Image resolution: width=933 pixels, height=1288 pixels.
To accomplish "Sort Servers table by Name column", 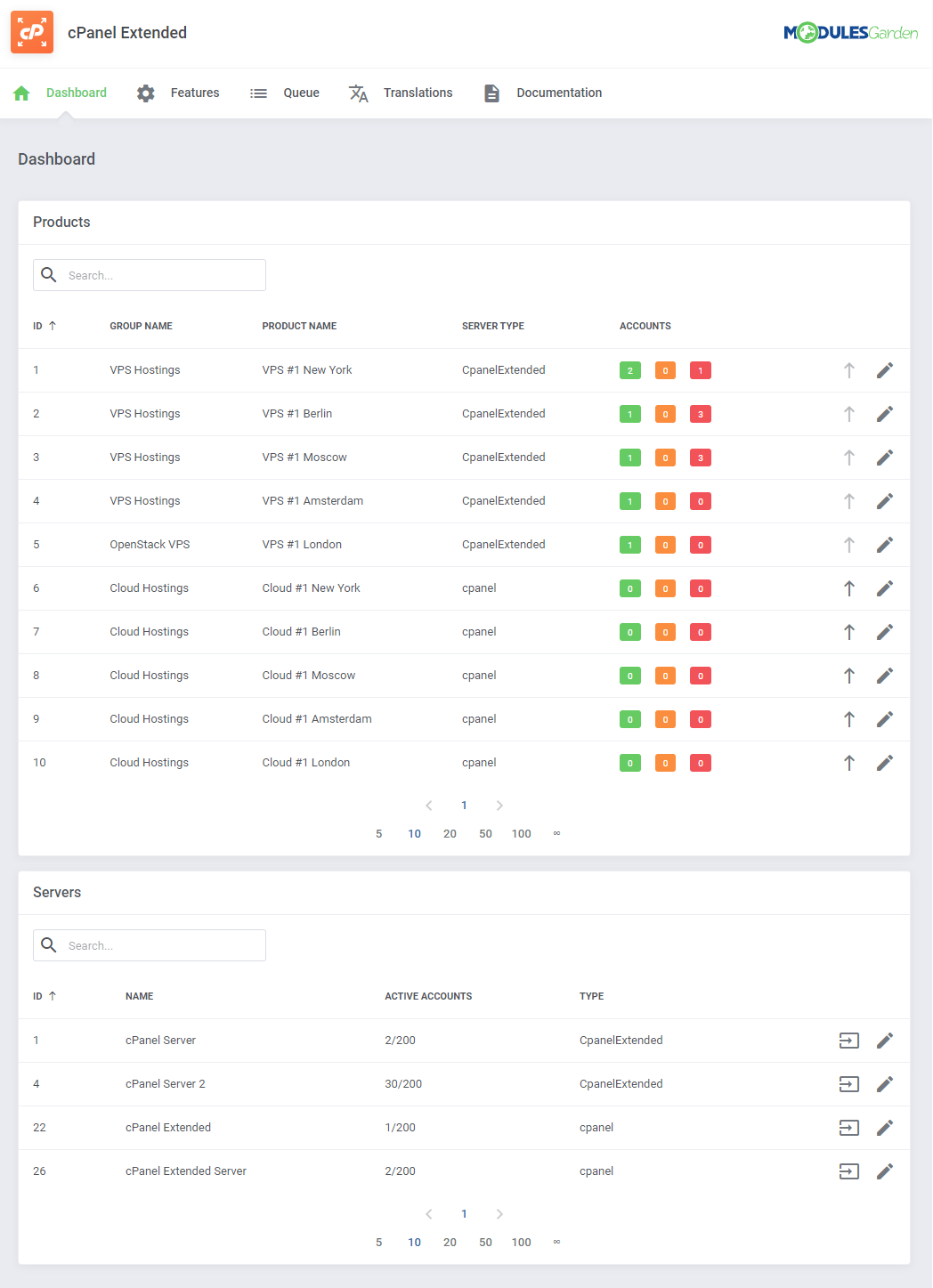I will pos(139,996).
